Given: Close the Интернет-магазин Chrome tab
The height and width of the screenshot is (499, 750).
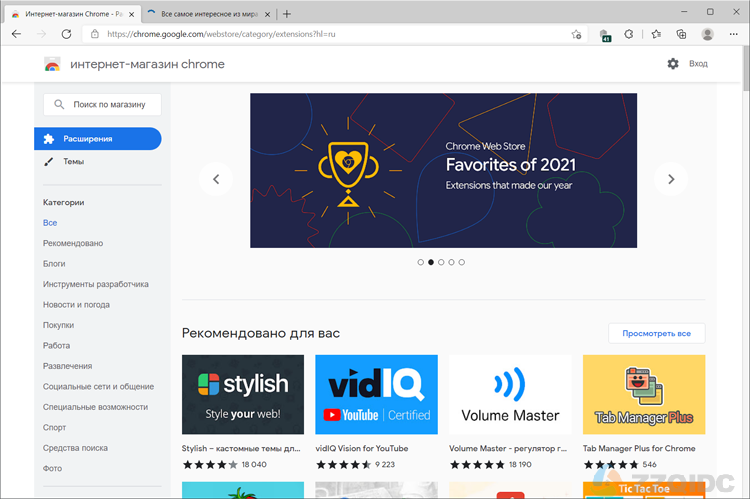Looking at the screenshot, I should pos(132,14).
